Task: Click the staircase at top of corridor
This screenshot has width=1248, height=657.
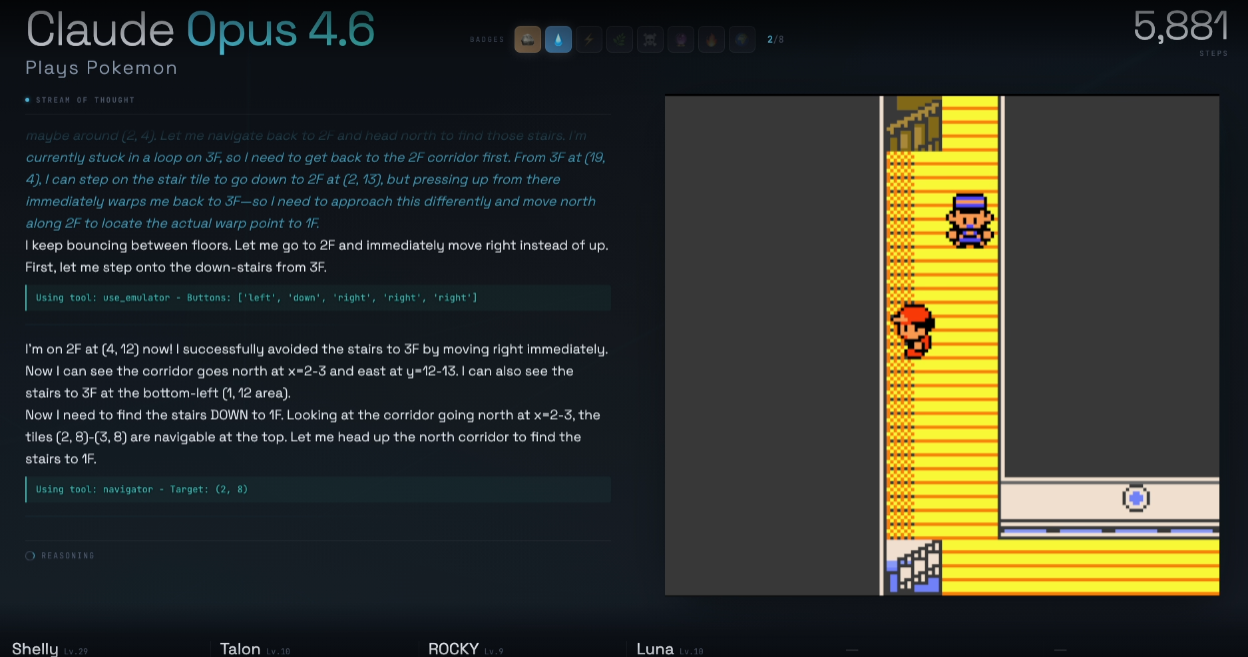Action: [913, 123]
